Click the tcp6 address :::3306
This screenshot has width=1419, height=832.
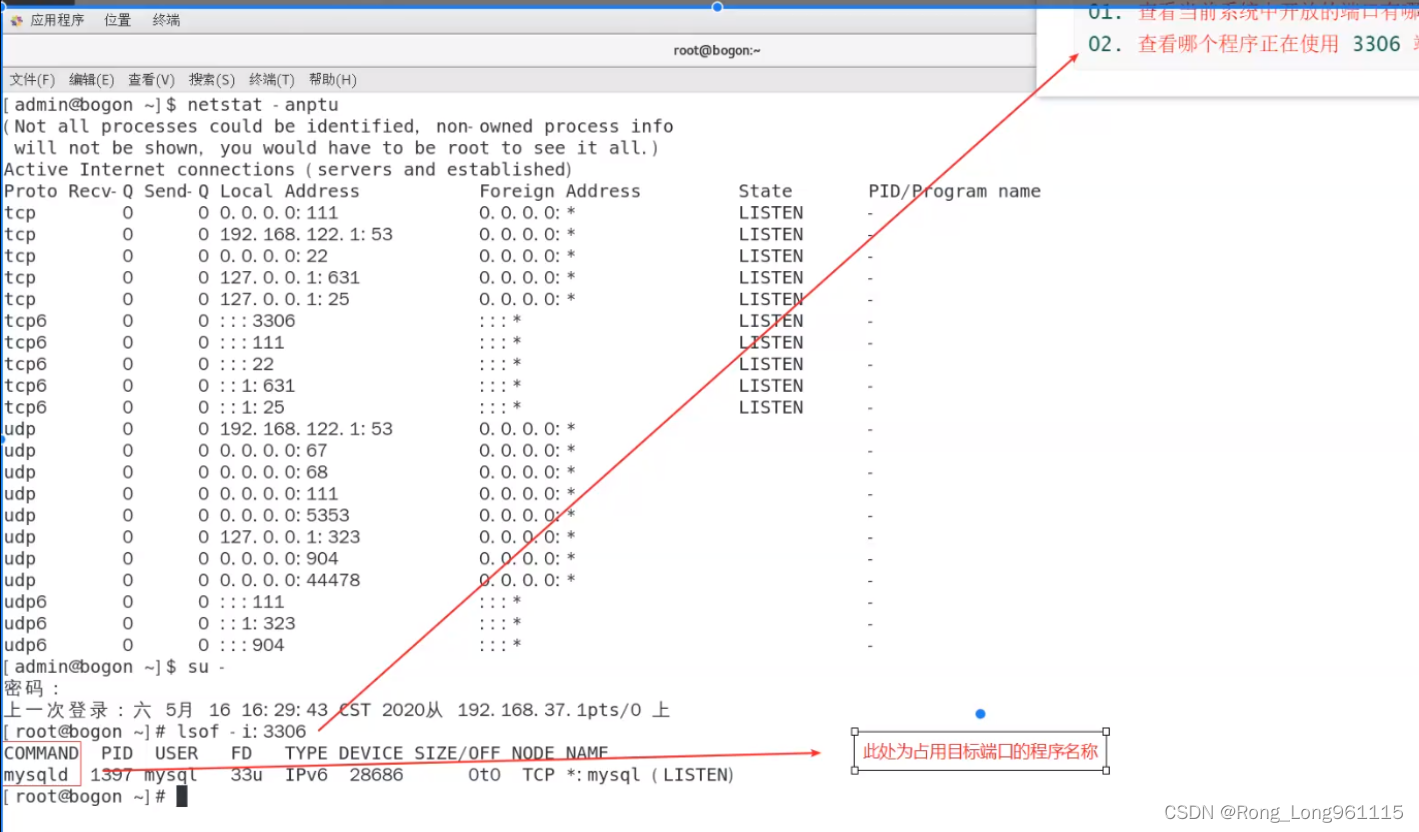pyautogui.click(x=258, y=321)
